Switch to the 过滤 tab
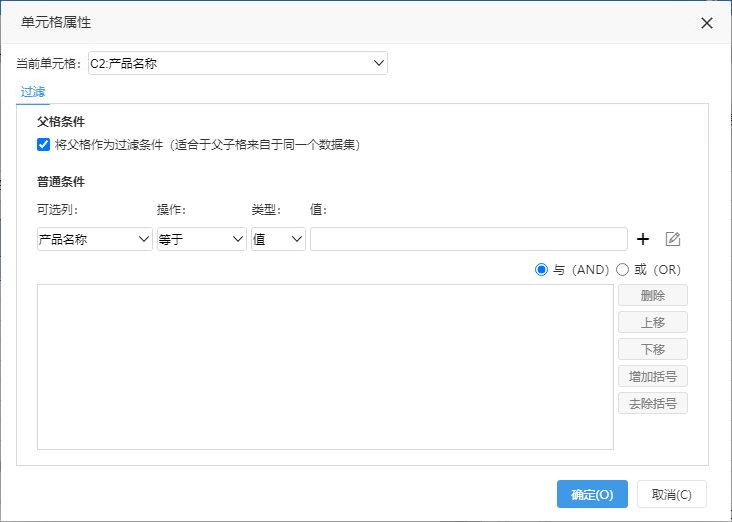Screen dimensions: 732x522 pos(33,92)
